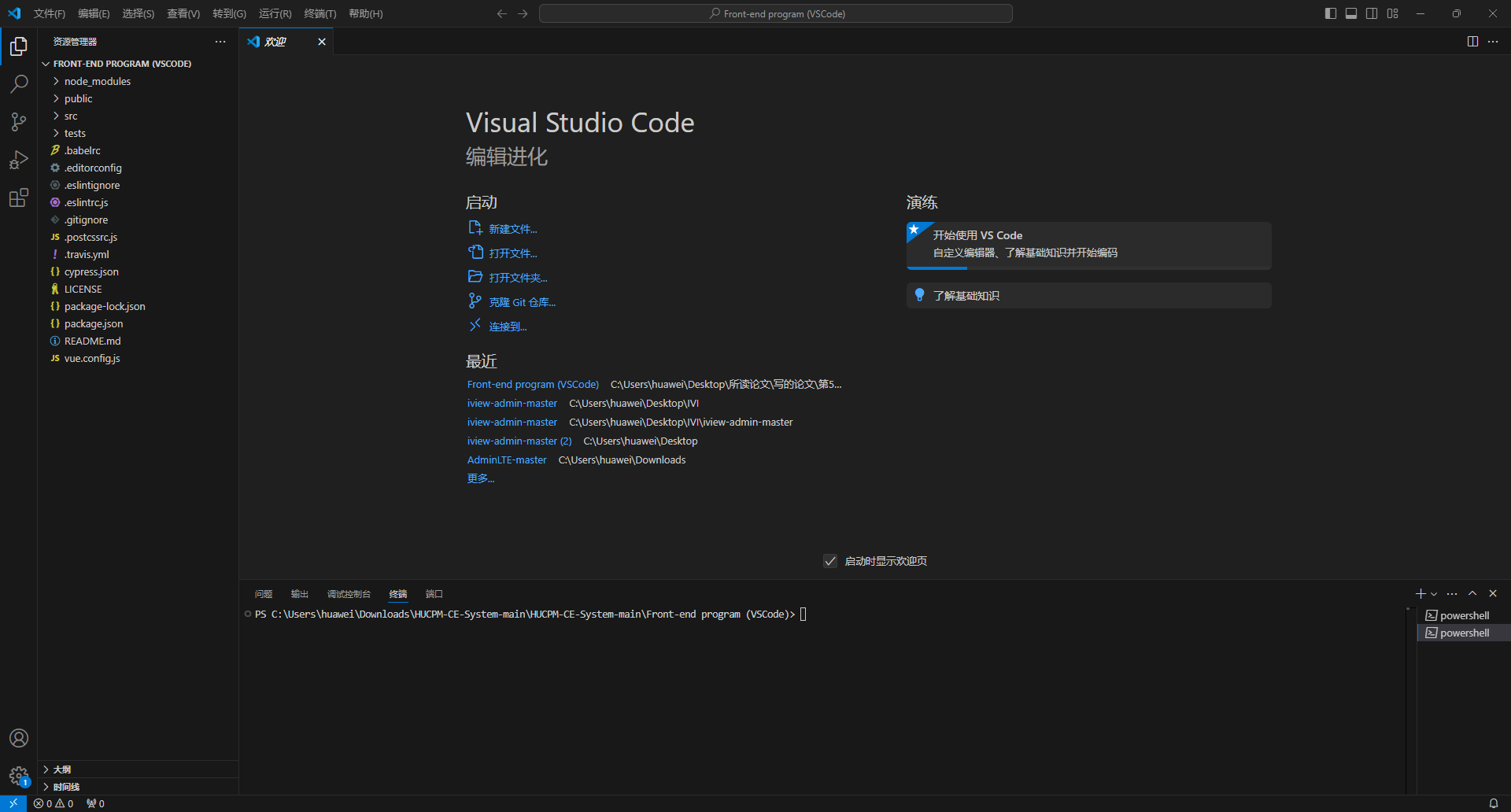
Task: Expand the 时间线 timeline section
Action: (x=138, y=787)
